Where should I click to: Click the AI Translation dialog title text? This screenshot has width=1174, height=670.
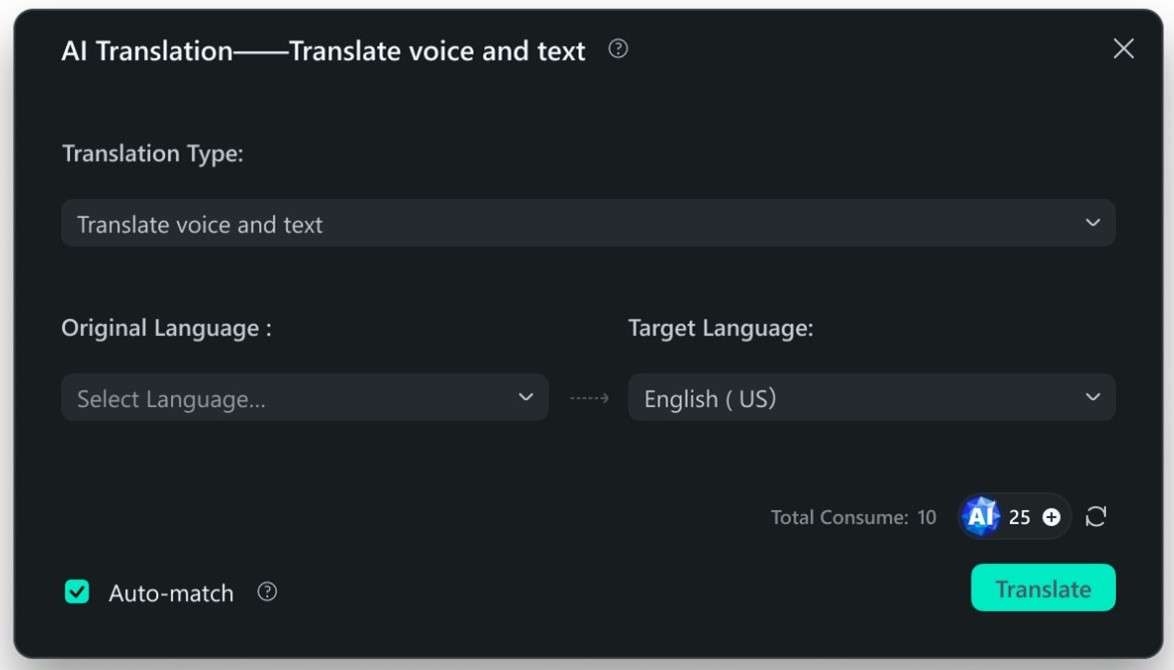323,51
